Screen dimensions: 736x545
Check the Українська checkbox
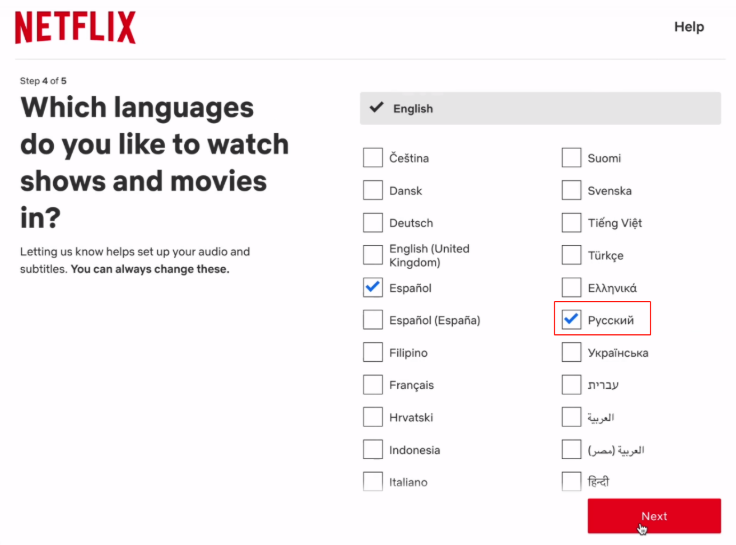pyautogui.click(x=571, y=352)
